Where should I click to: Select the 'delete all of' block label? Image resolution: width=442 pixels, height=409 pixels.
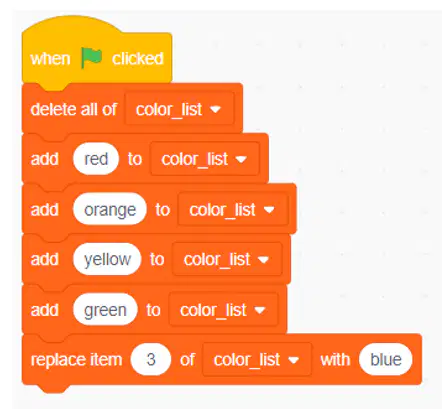point(74,109)
